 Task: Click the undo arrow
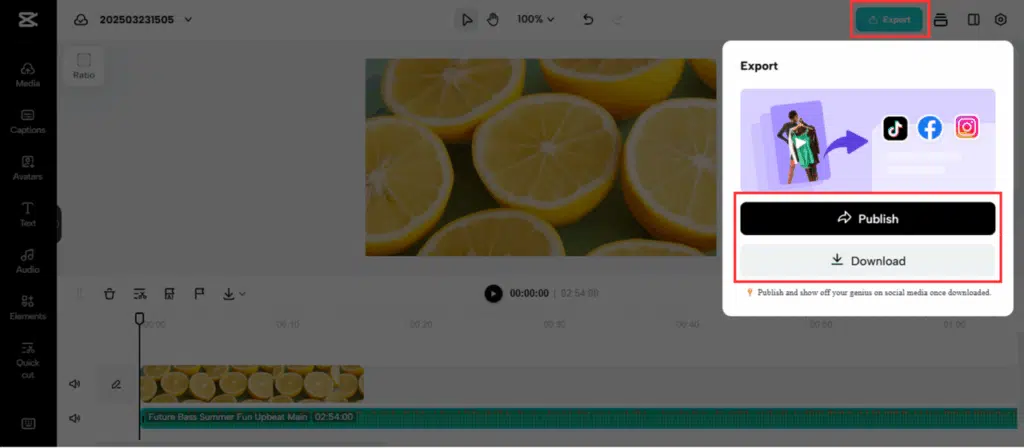coord(588,20)
